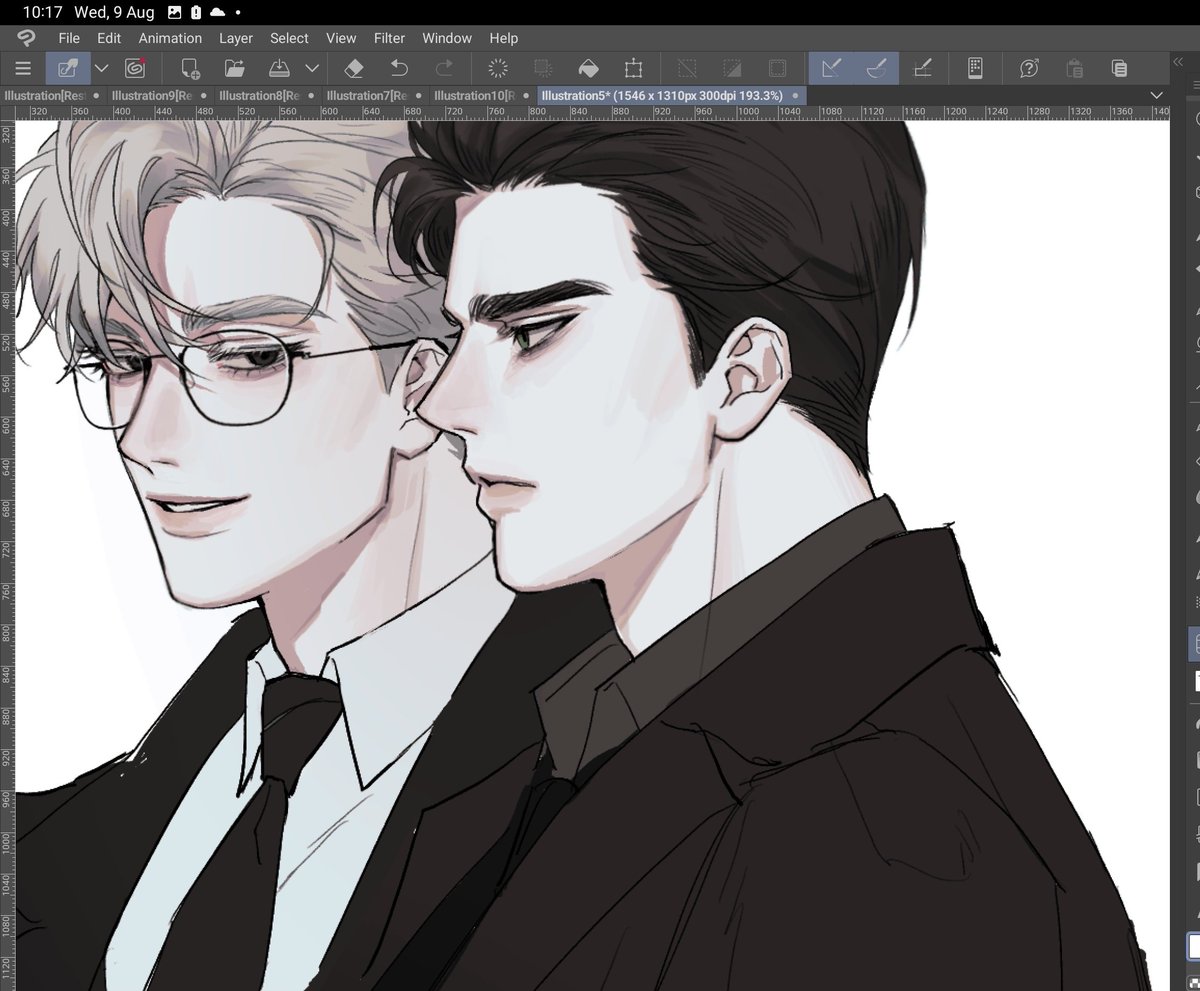Tap the cloud notification icon in status bar
1200x991 pixels.
pyautogui.click(x=216, y=12)
